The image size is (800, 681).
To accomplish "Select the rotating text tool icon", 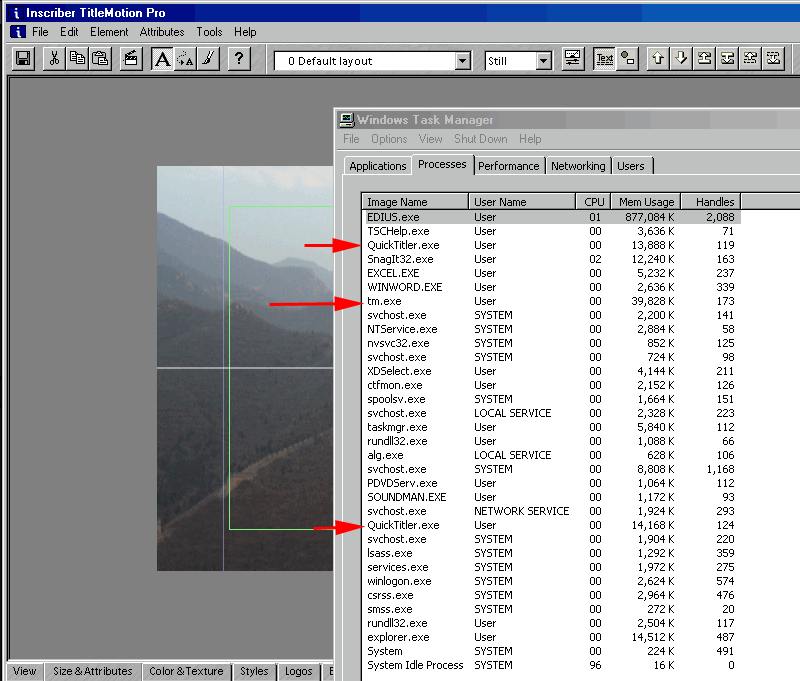I will [x=185, y=59].
